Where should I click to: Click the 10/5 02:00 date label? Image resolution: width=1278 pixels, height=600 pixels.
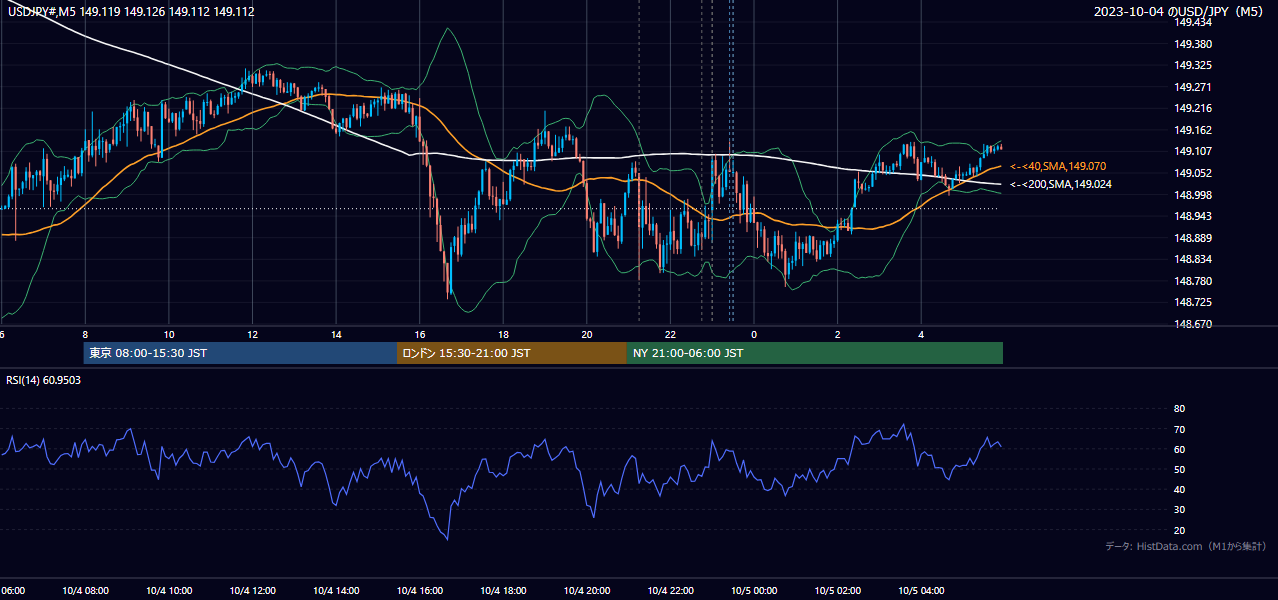(x=838, y=591)
